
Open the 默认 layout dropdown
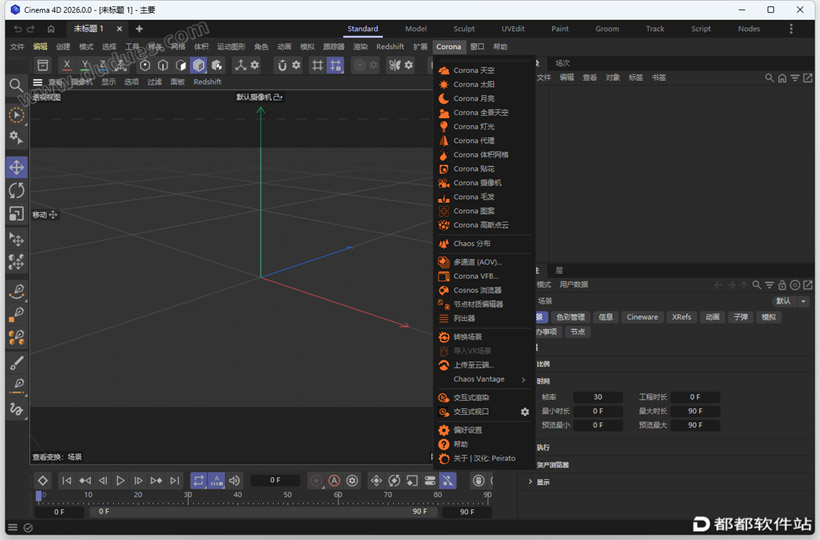click(x=791, y=301)
